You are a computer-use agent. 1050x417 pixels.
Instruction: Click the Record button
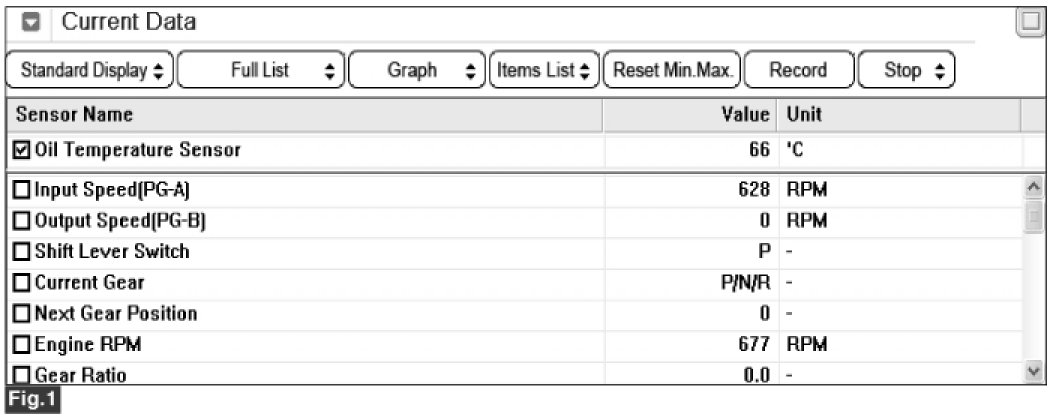(799, 70)
